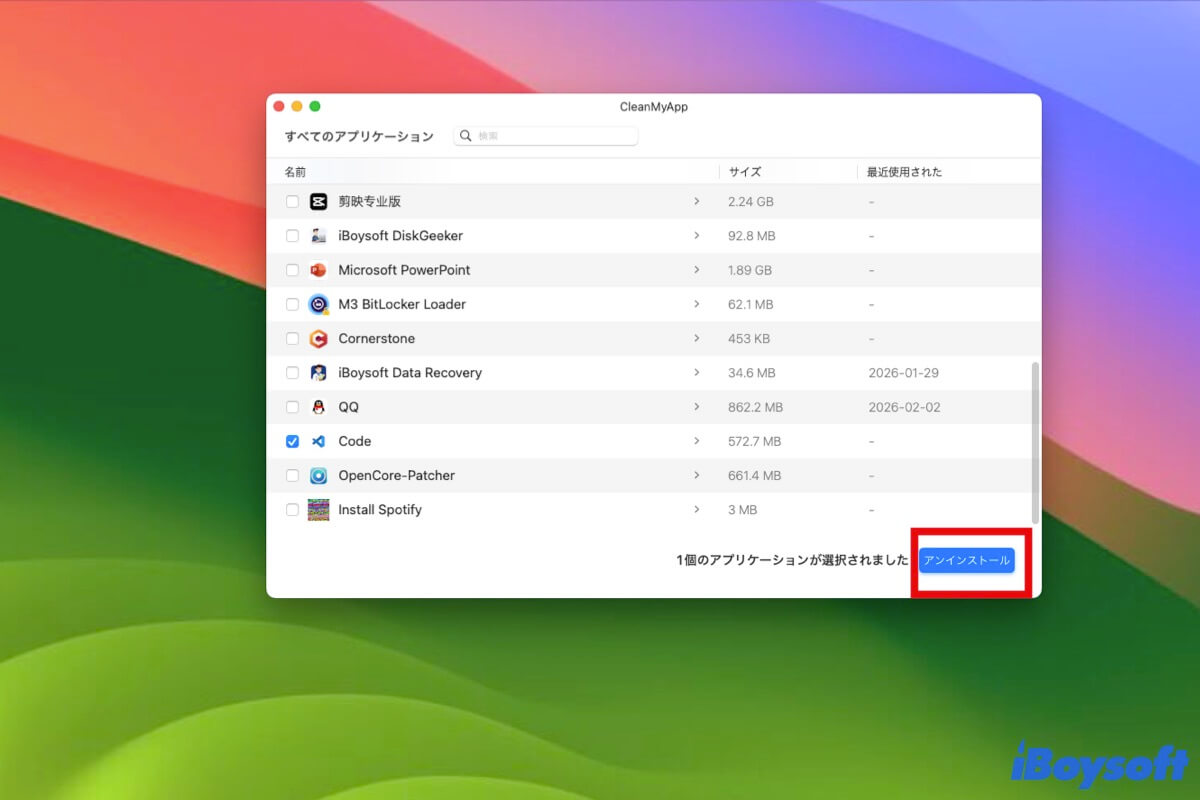
Task: Sort the list by サイズ column
Action: pos(745,171)
